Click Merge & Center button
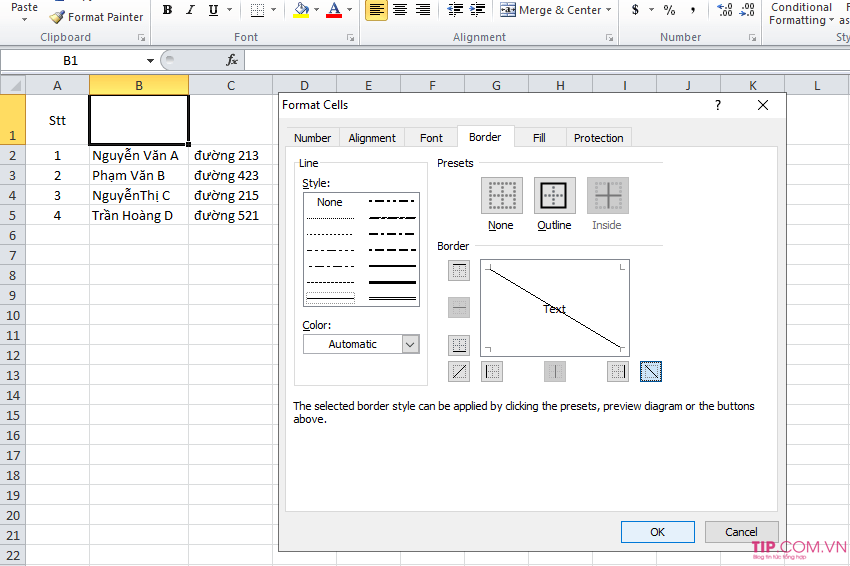Image resolution: width=850 pixels, height=566 pixels. 550,10
